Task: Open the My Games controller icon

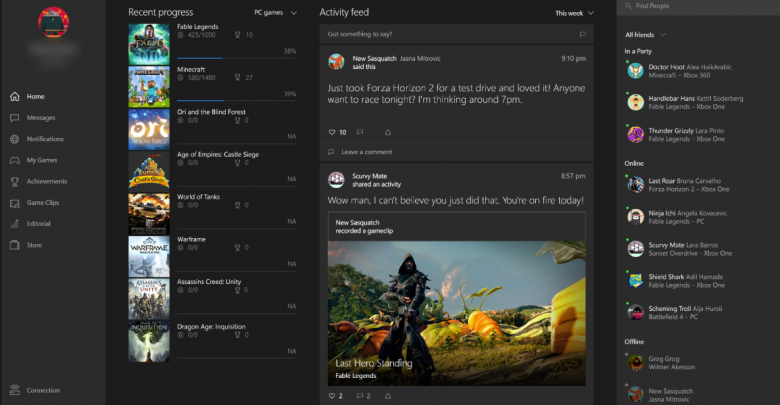Action: click(x=15, y=160)
